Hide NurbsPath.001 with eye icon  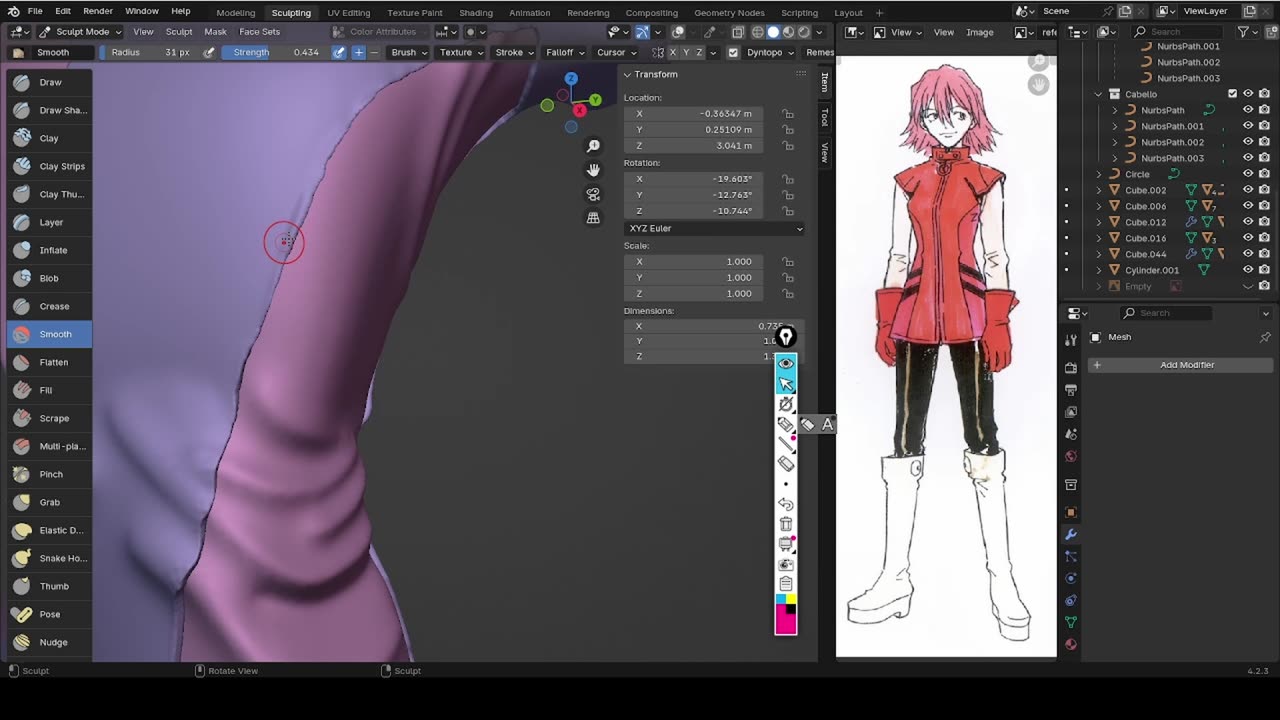coord(1248,126)
